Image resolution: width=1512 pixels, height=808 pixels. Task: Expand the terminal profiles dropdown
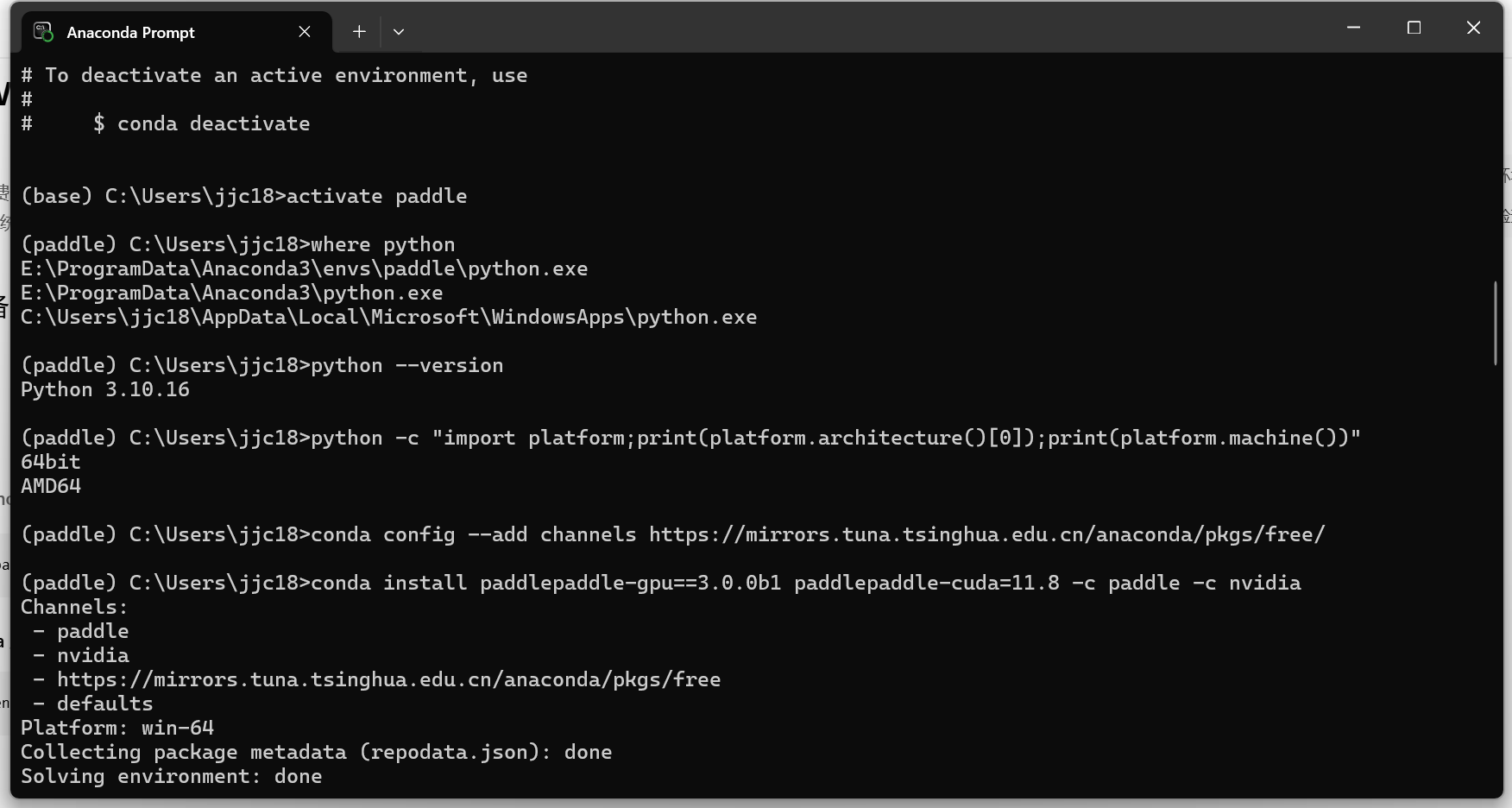399,32
